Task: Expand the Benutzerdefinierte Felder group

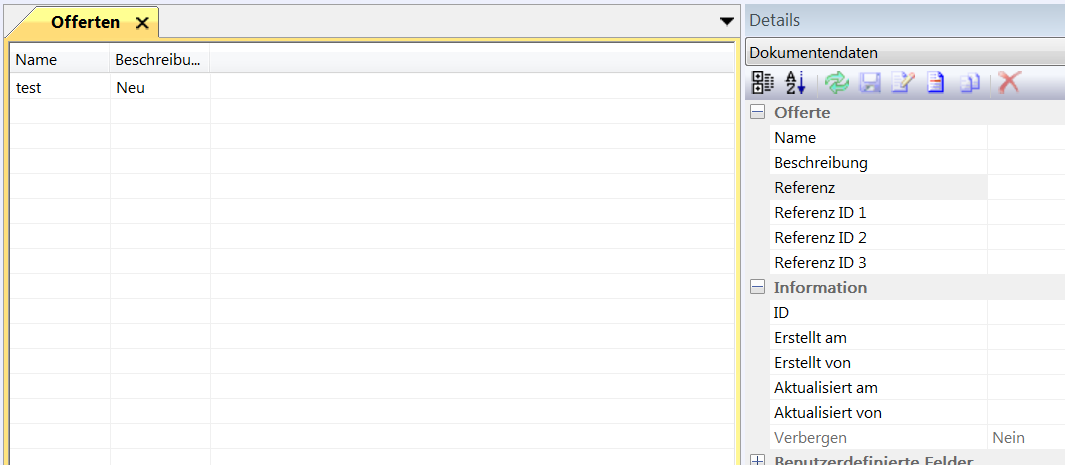Action: point(758,460)
